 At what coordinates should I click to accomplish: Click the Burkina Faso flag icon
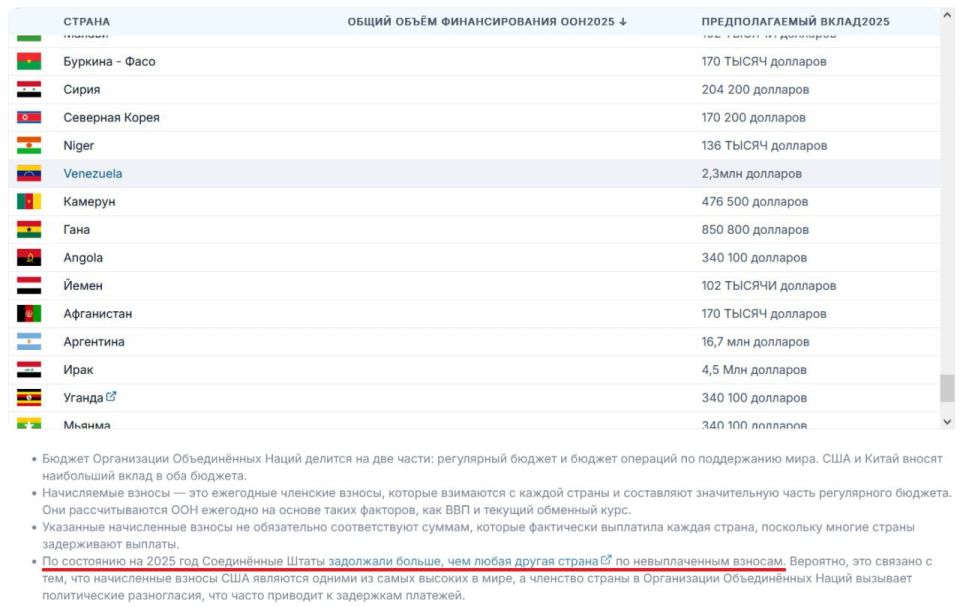pyautogui.click(x=29, y=62)
